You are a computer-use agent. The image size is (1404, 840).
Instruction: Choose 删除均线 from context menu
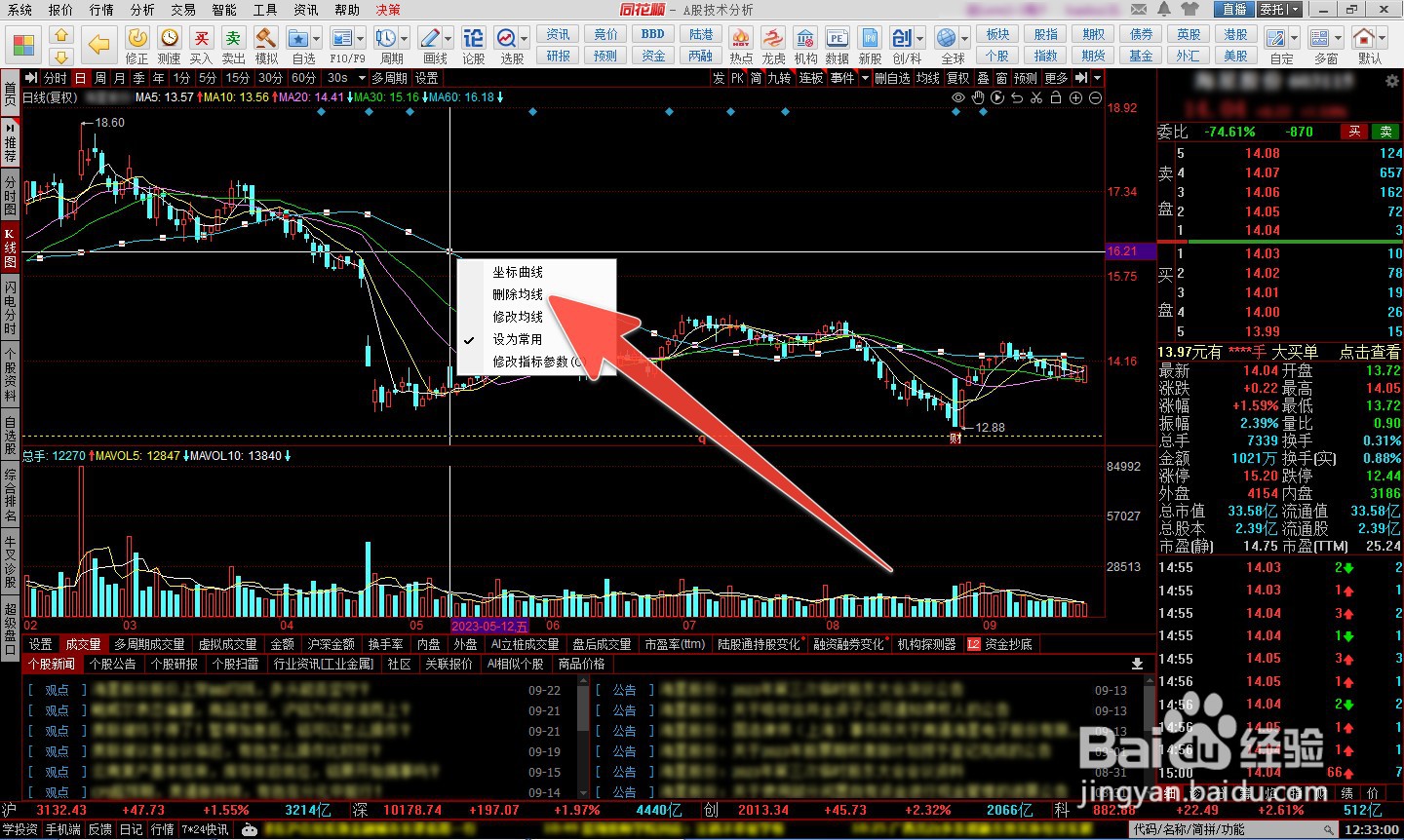pyautogui.click(x=518, y=294)
